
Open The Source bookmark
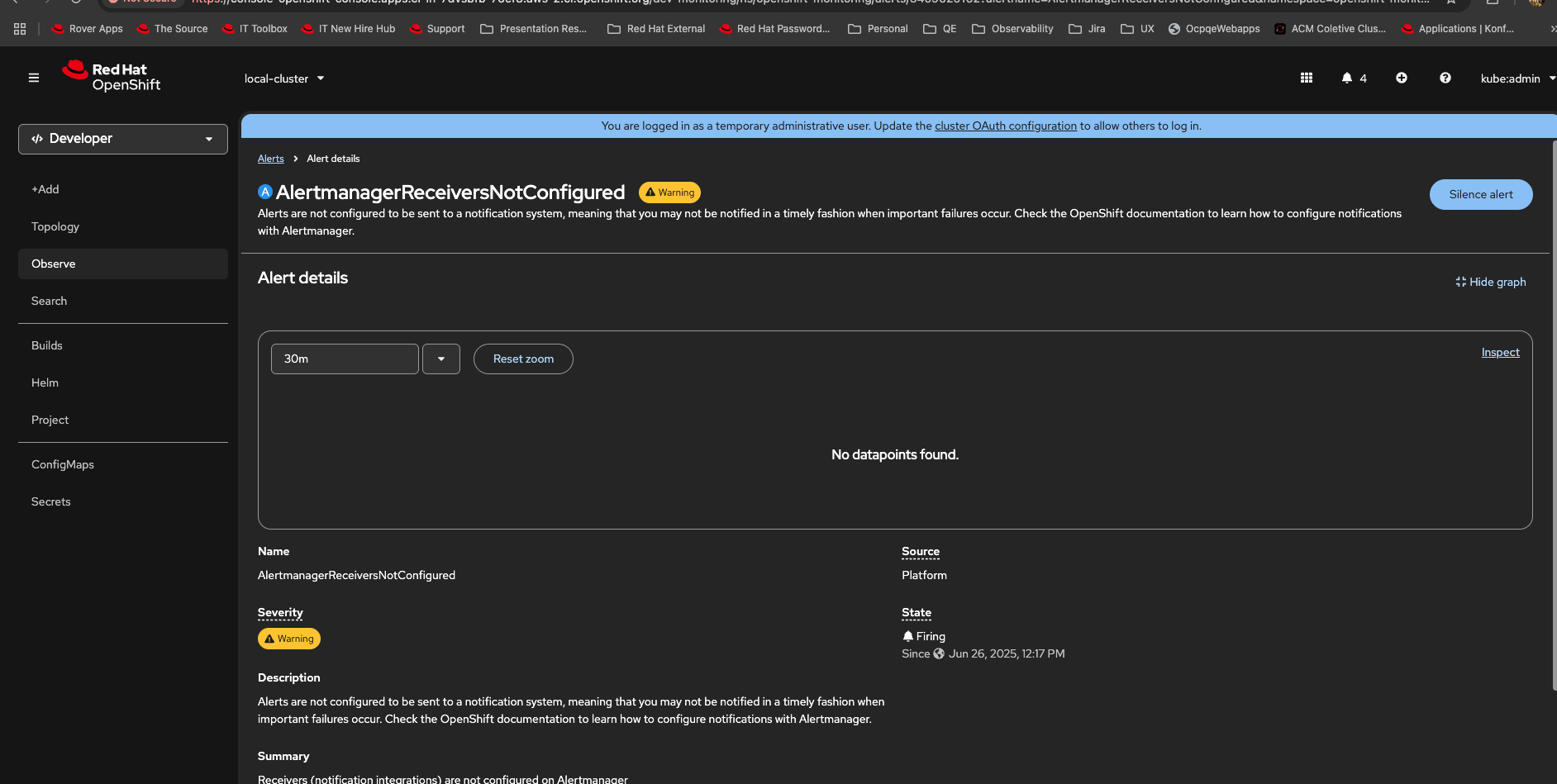point(172,29)
